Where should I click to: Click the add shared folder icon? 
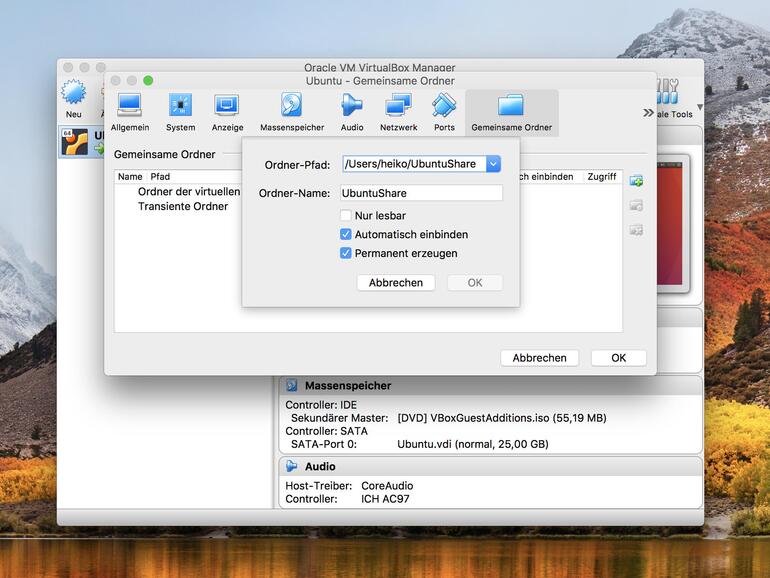click(x=636, y=181)
